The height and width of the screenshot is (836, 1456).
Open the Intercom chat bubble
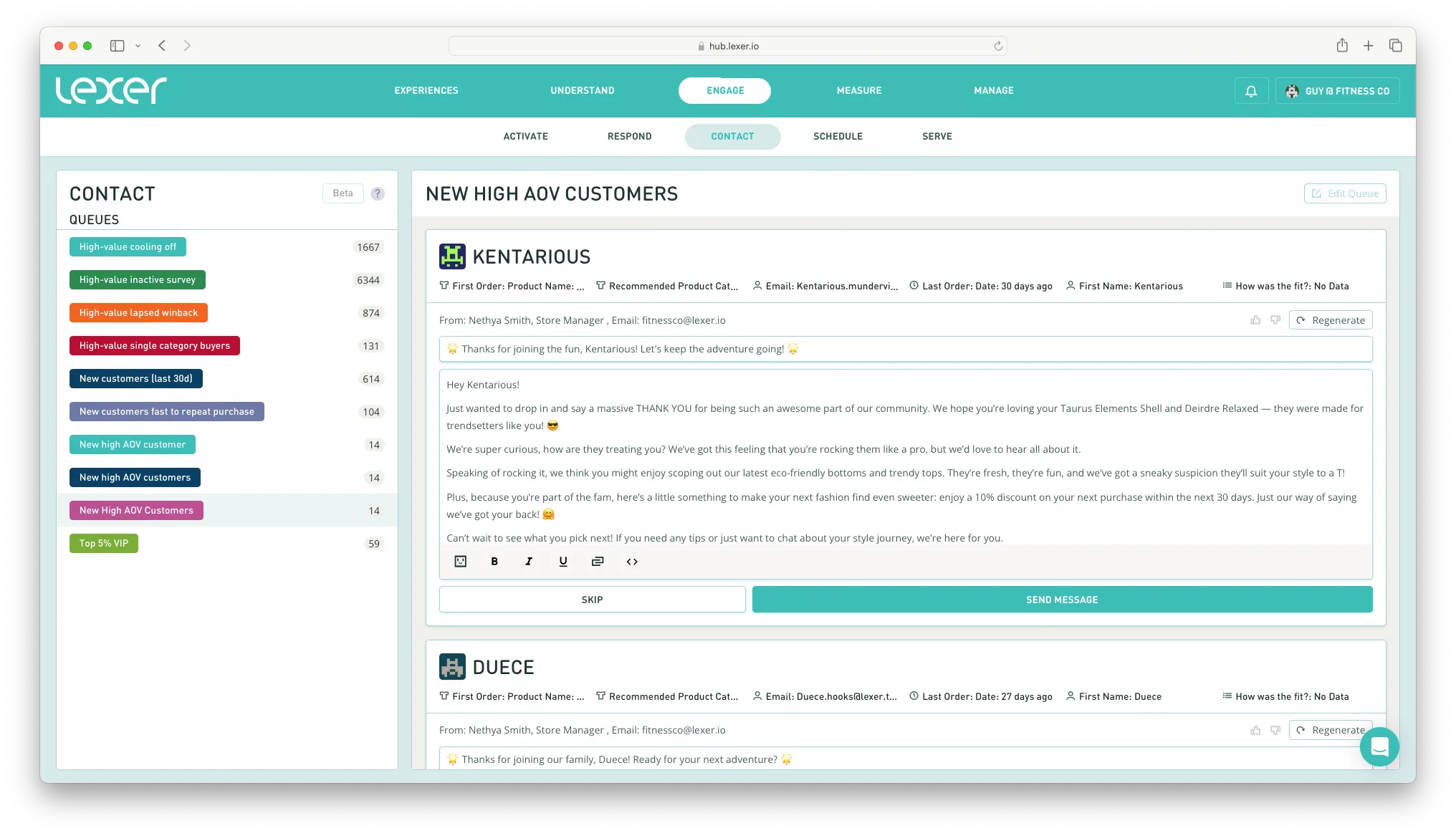point(1379,746)
